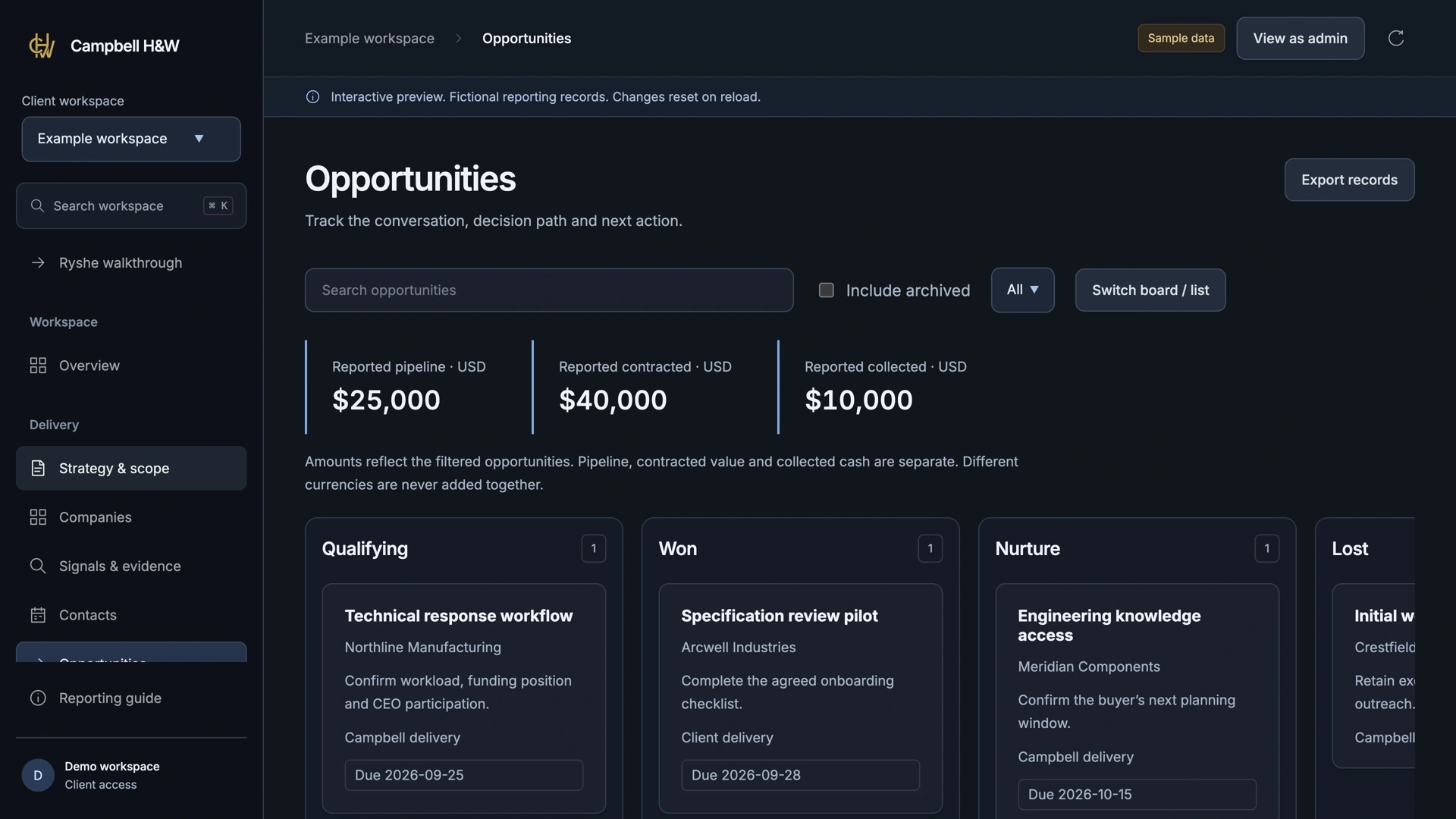Navigate to Contacts in sidebar
The image size is (1456, 819).
131,615
